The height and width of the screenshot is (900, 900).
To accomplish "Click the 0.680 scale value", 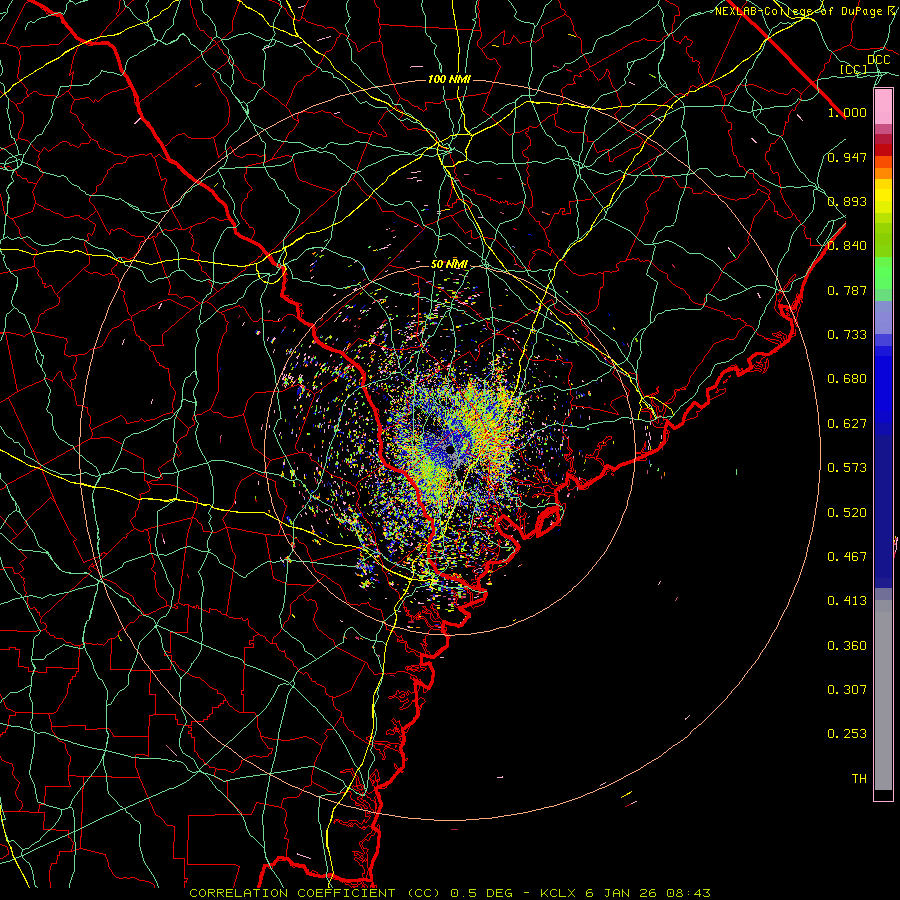I will tap(847, 379).
